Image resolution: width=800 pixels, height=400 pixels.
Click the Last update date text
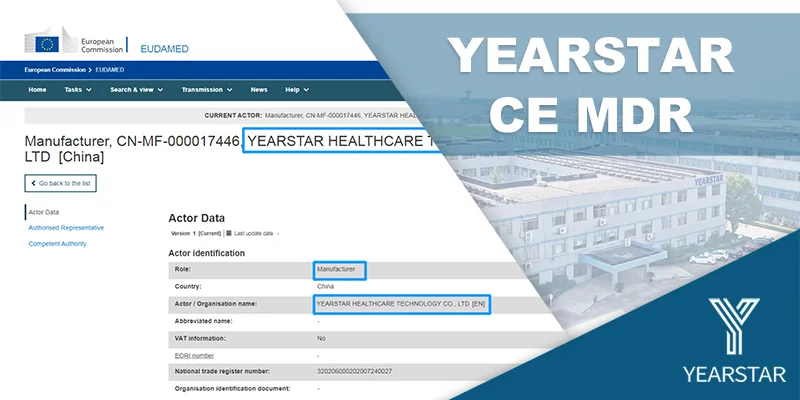(x=254, y=234)
